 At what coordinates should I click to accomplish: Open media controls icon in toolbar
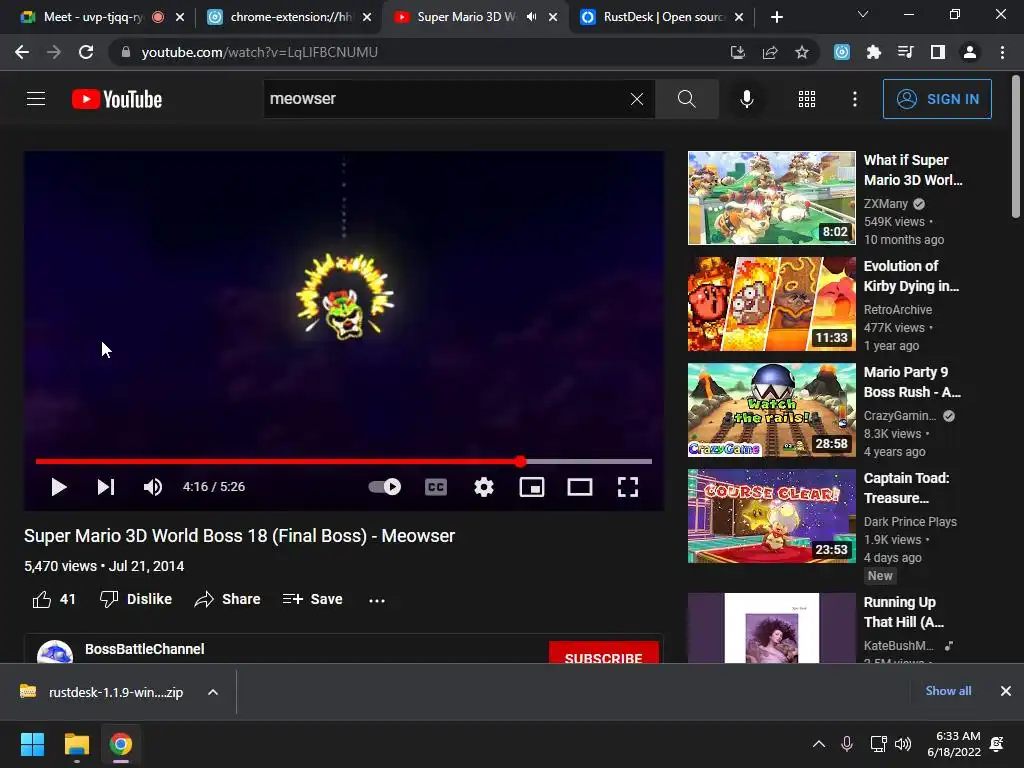click(x=905, y=52)
